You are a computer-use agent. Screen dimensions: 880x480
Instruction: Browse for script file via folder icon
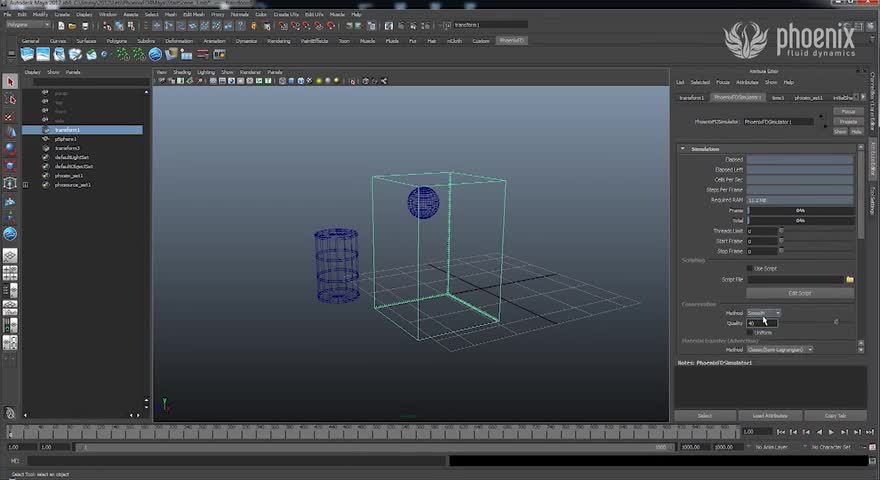(850, 280)
